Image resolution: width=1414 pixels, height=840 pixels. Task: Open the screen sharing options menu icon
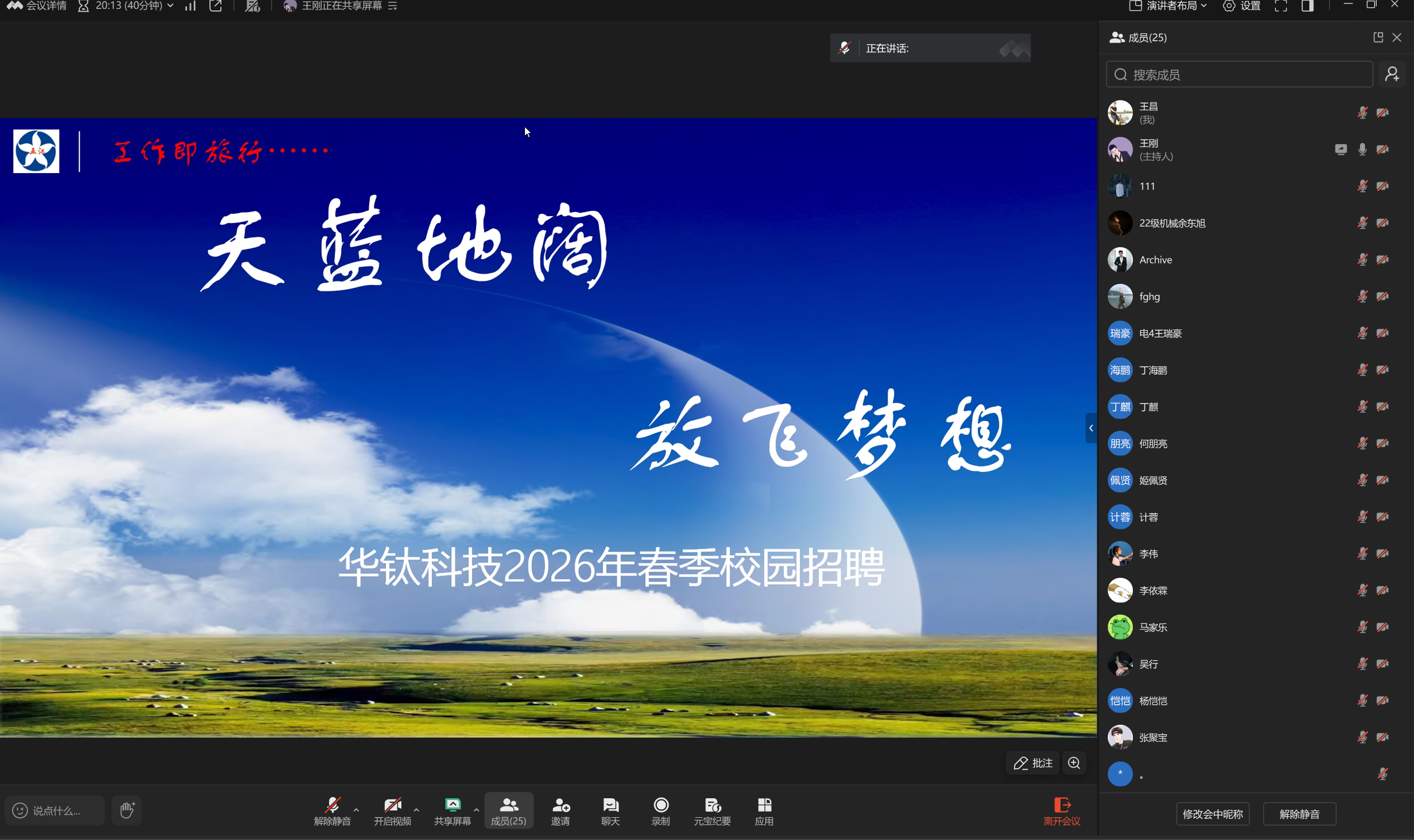(x=393, y=6)
